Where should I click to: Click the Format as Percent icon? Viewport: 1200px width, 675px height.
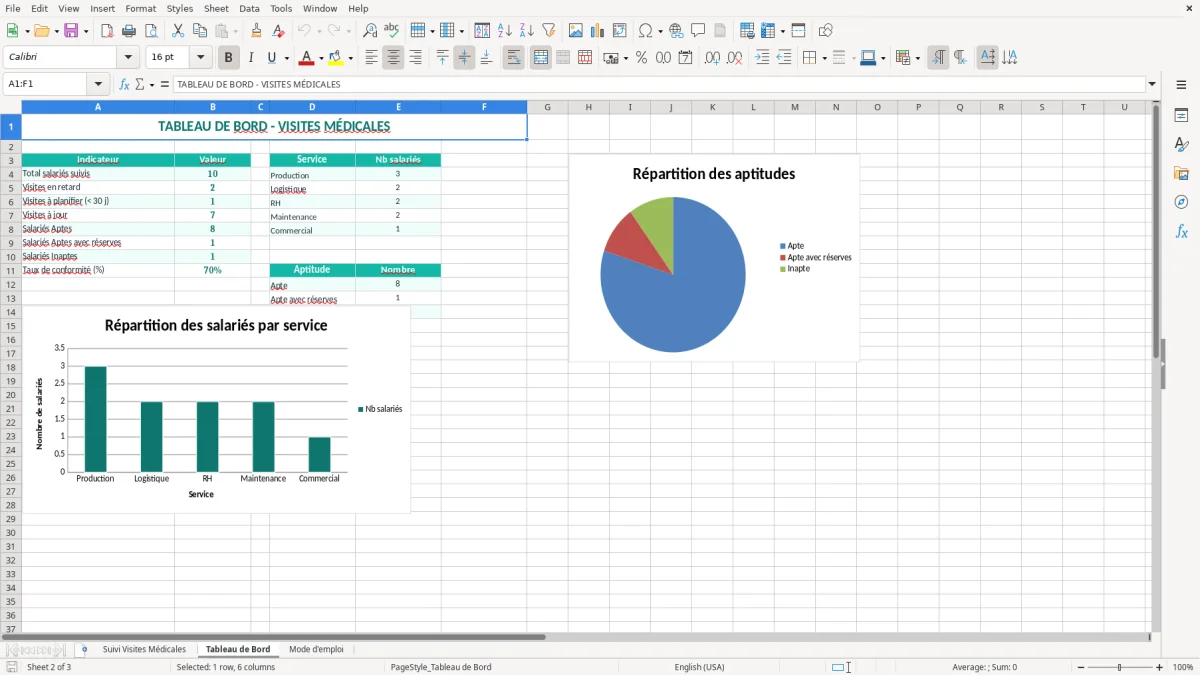(641, 58)
